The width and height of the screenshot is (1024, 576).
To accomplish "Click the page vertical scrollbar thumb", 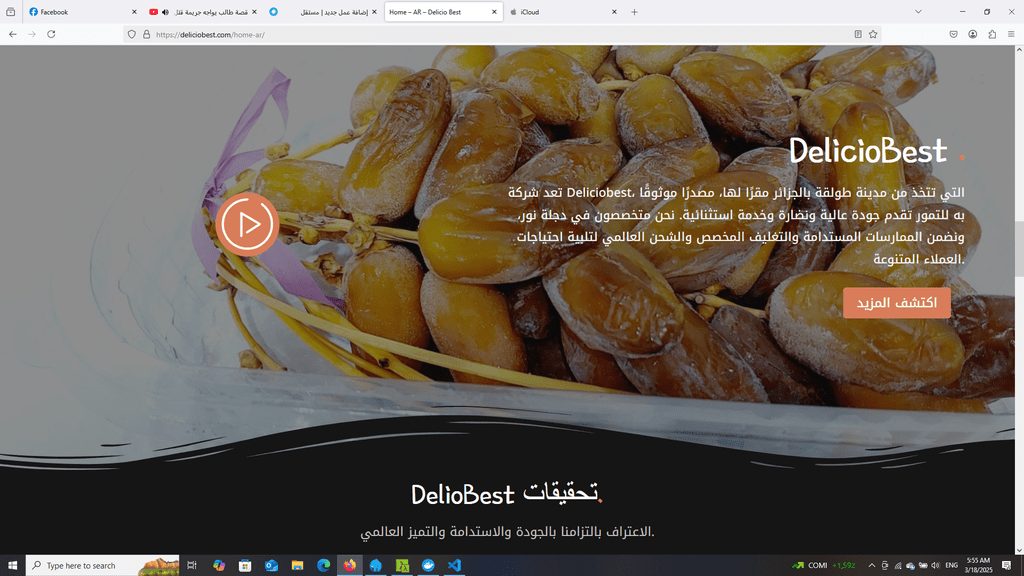I will click(x=1019, y=249).
